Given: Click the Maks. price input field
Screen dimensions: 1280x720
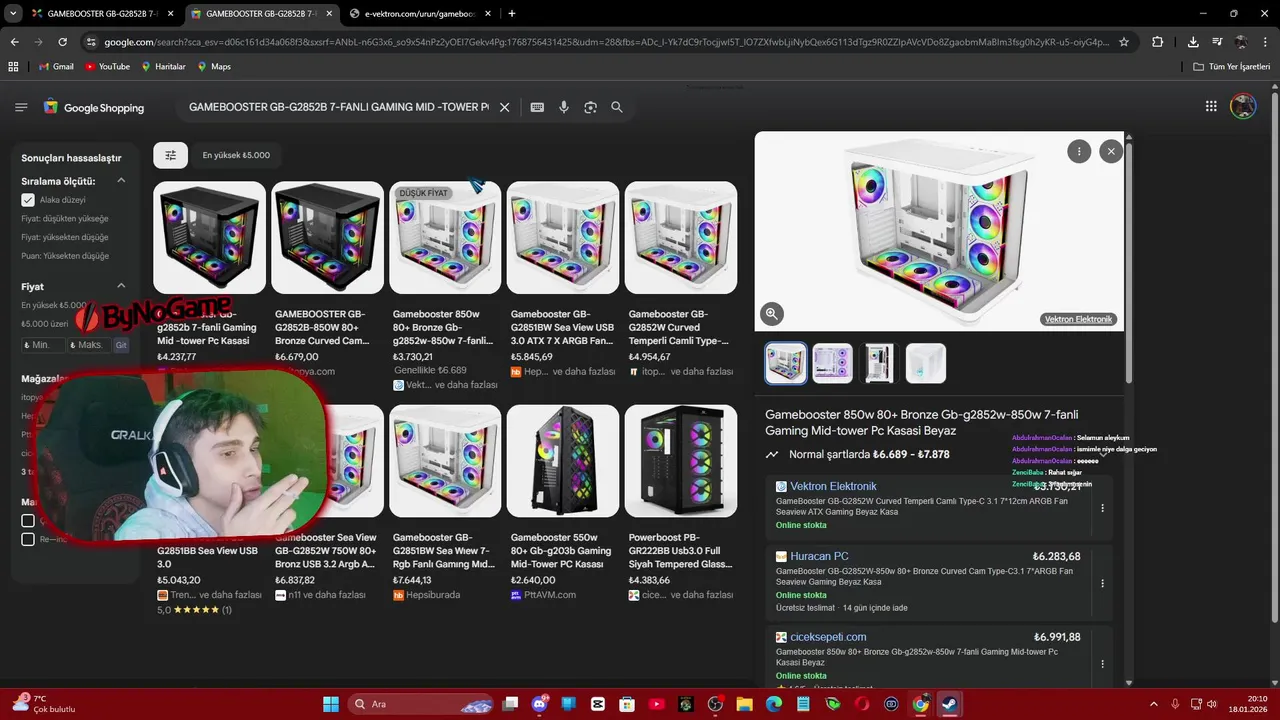Looking at the screenshot, I should coord(89,344).
